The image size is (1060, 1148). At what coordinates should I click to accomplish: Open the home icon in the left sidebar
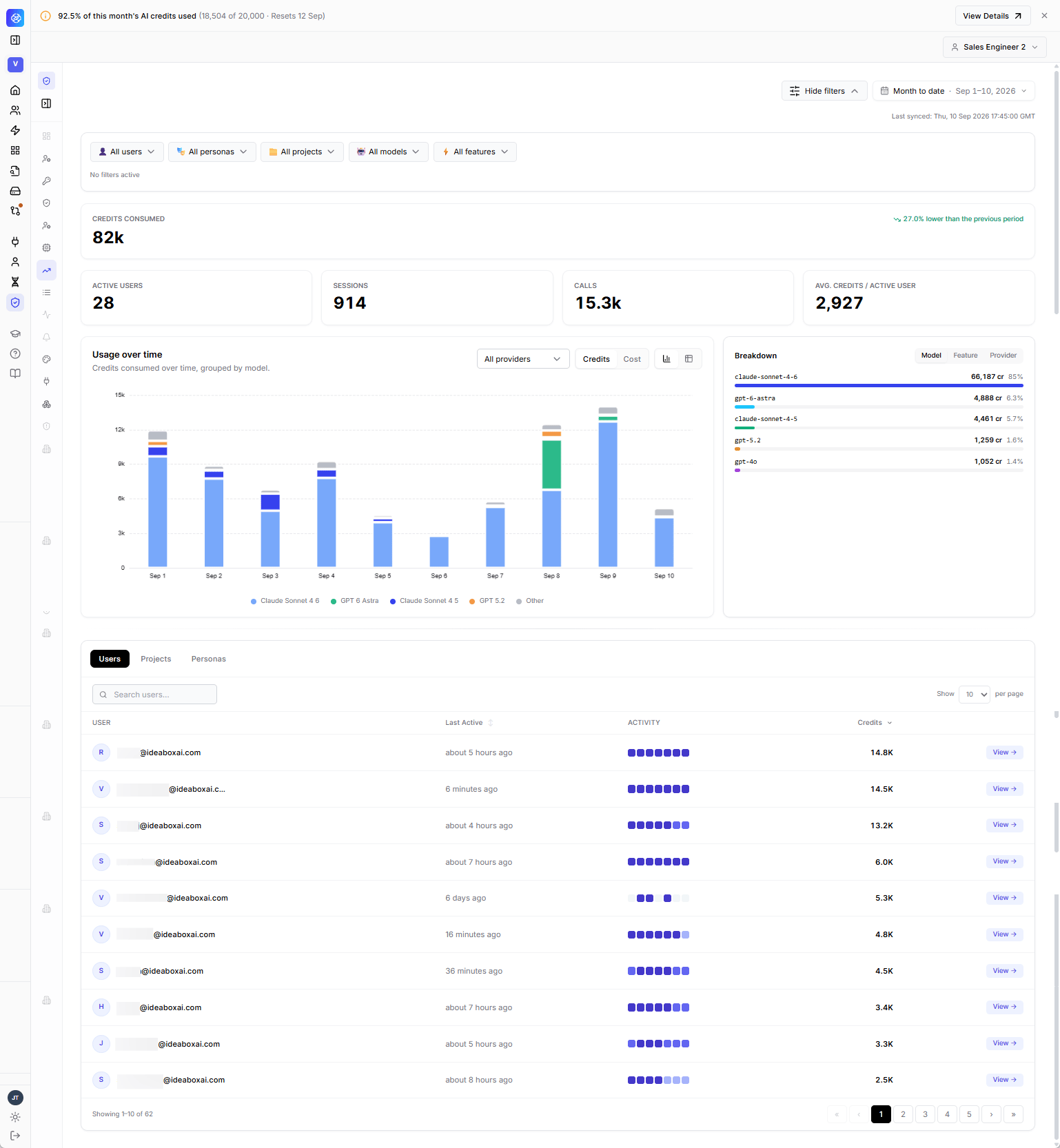15,90
